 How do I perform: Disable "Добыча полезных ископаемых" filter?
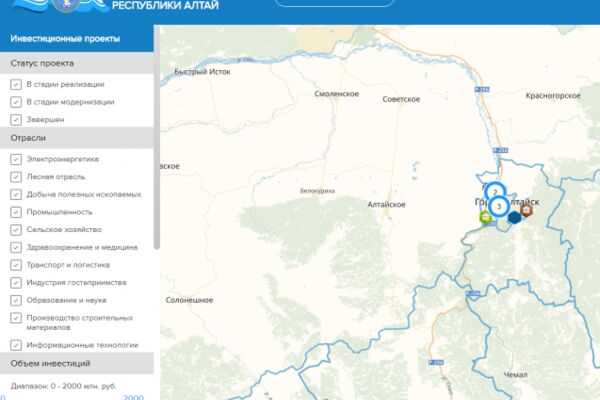click(x=16, y=194)
